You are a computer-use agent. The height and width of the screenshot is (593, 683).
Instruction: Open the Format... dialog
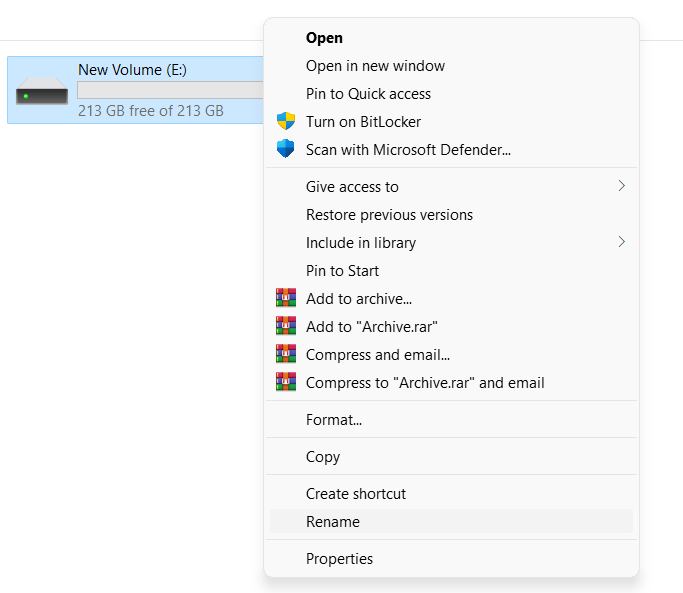point(334,420)
